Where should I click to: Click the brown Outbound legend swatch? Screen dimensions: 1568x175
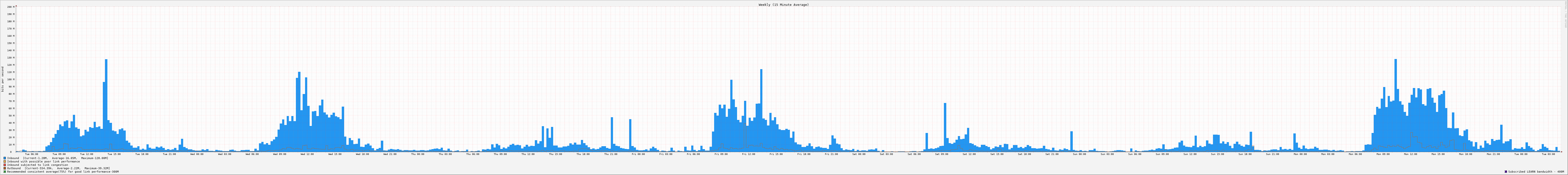click(5, 168)
